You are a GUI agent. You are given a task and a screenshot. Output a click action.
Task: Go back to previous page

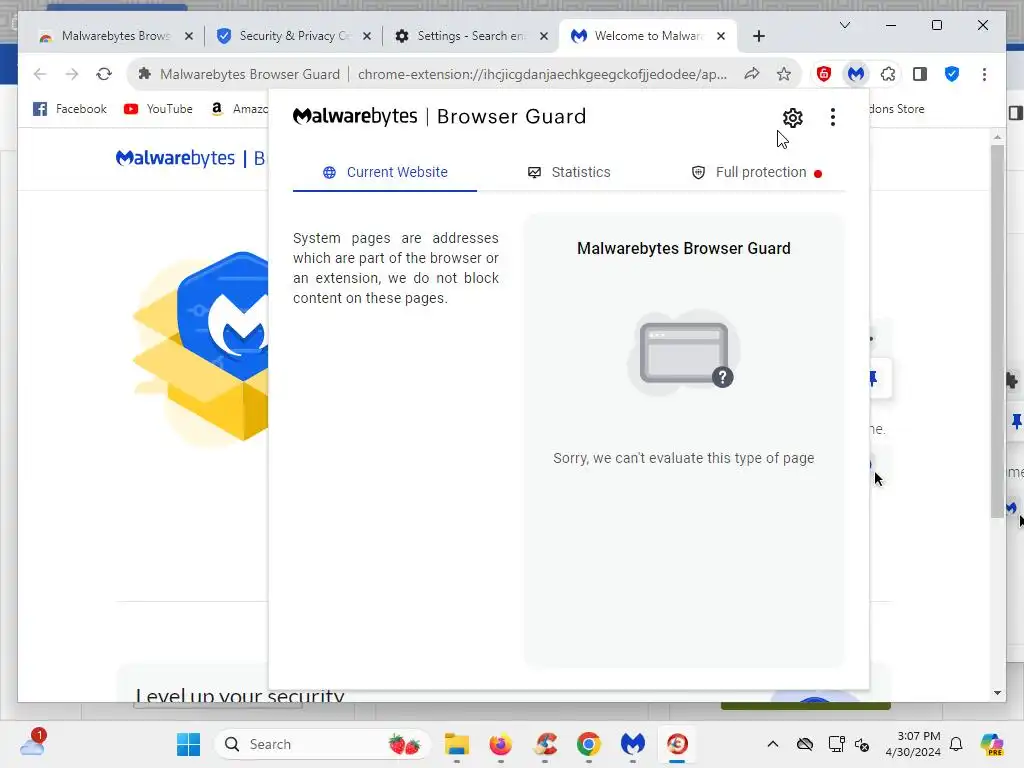coord(40,74)
